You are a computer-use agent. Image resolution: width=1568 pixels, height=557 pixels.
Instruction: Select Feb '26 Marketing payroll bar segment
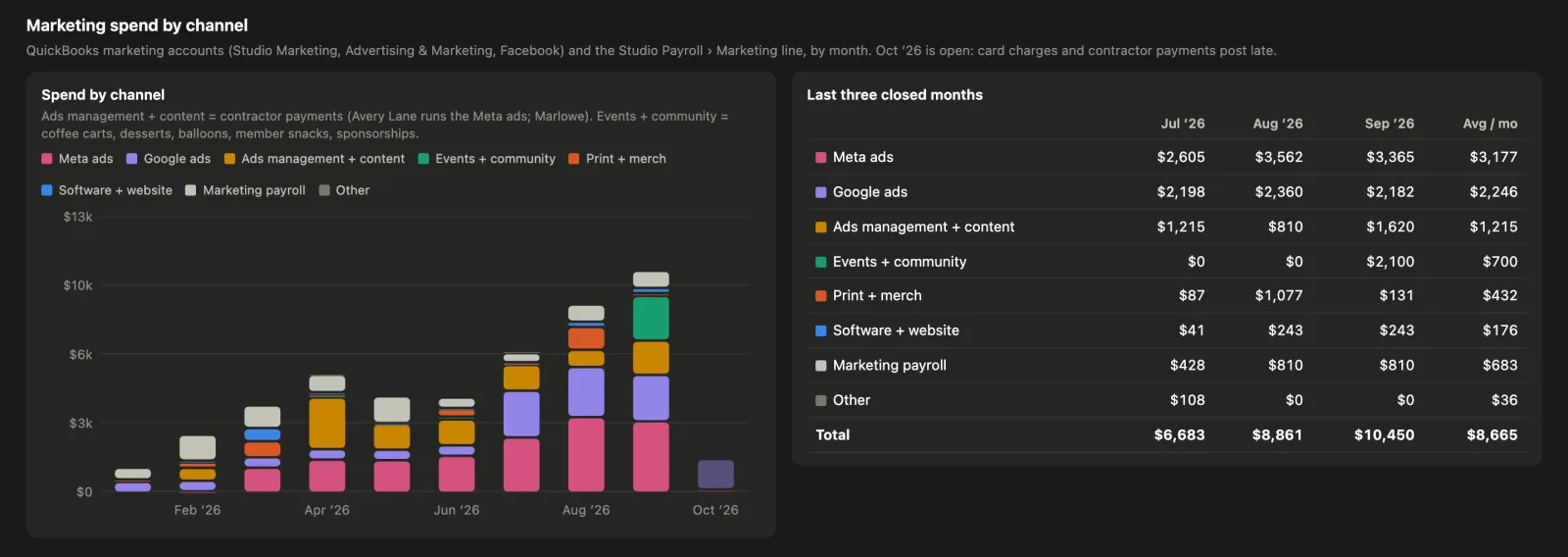pyautogui.click(x=198, y=447)
